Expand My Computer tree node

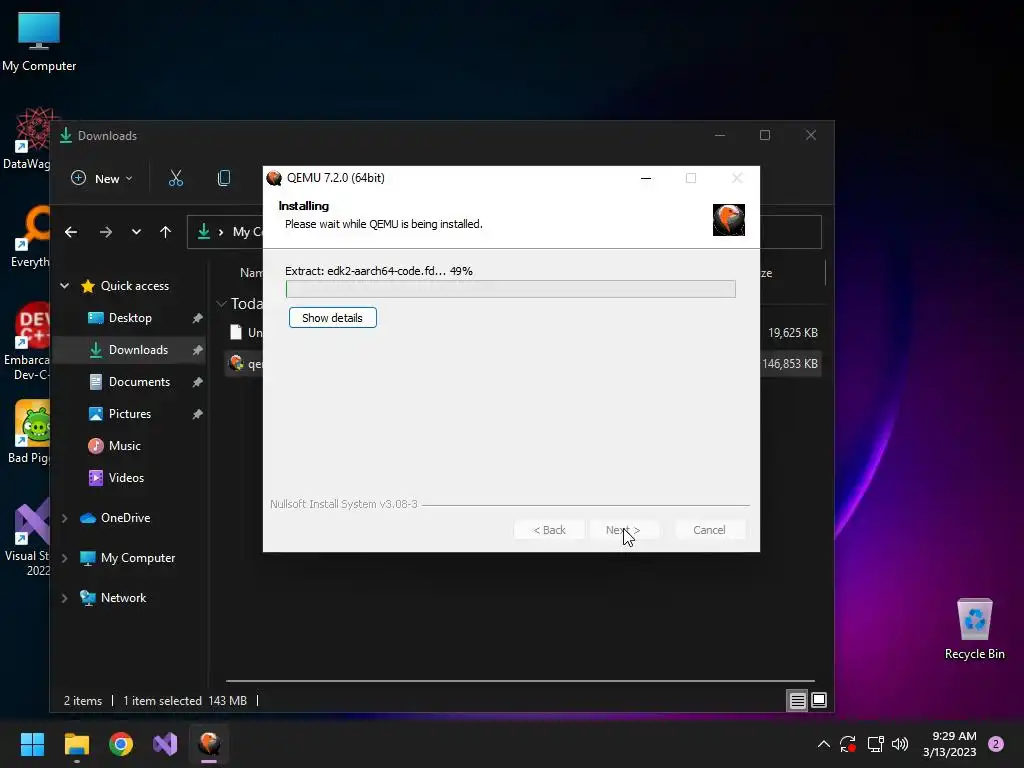(65, 558)
